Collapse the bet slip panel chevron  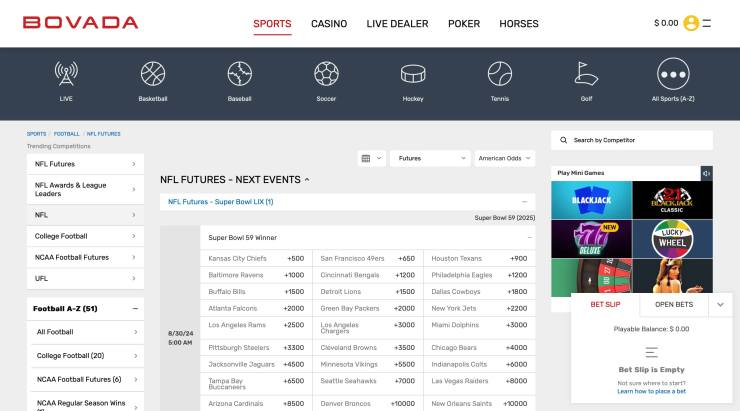click(x=720, y=305)
